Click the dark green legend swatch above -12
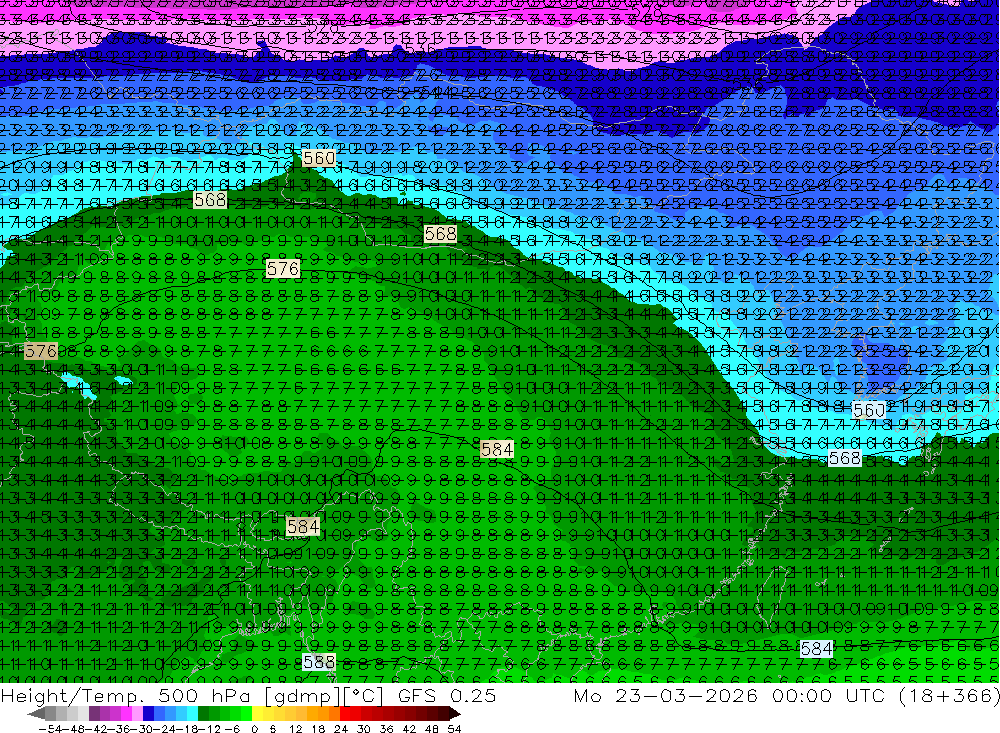The width and height of the screenshot is (1000, 733). click(x=203, y=714)
